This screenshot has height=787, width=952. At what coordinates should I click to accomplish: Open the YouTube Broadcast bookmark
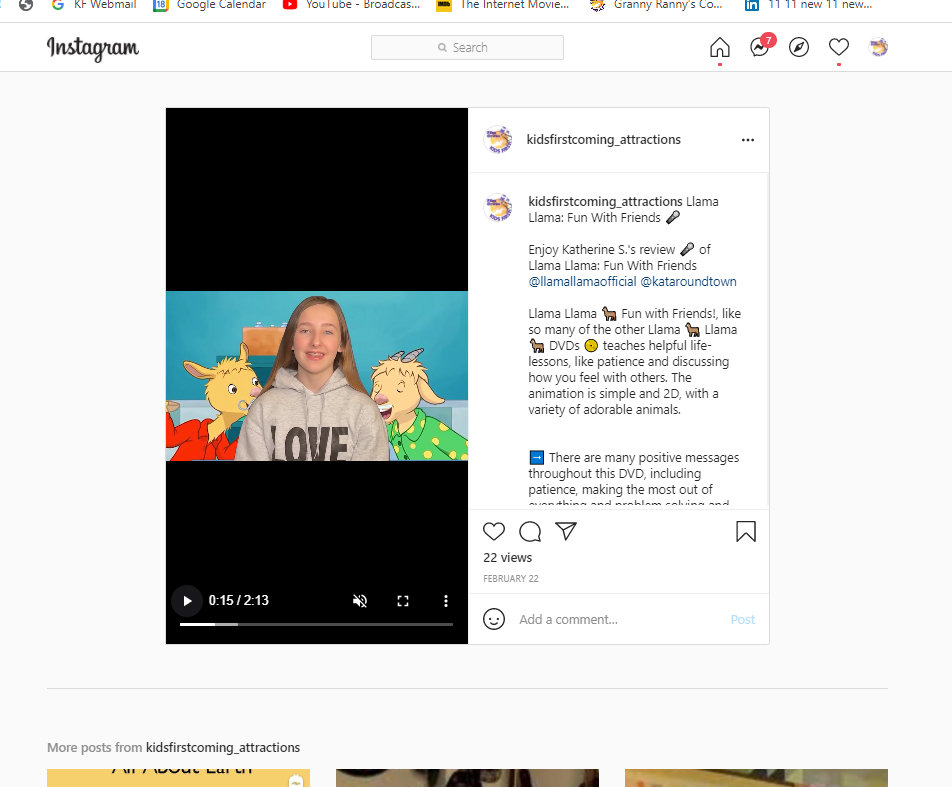(352, 5)
